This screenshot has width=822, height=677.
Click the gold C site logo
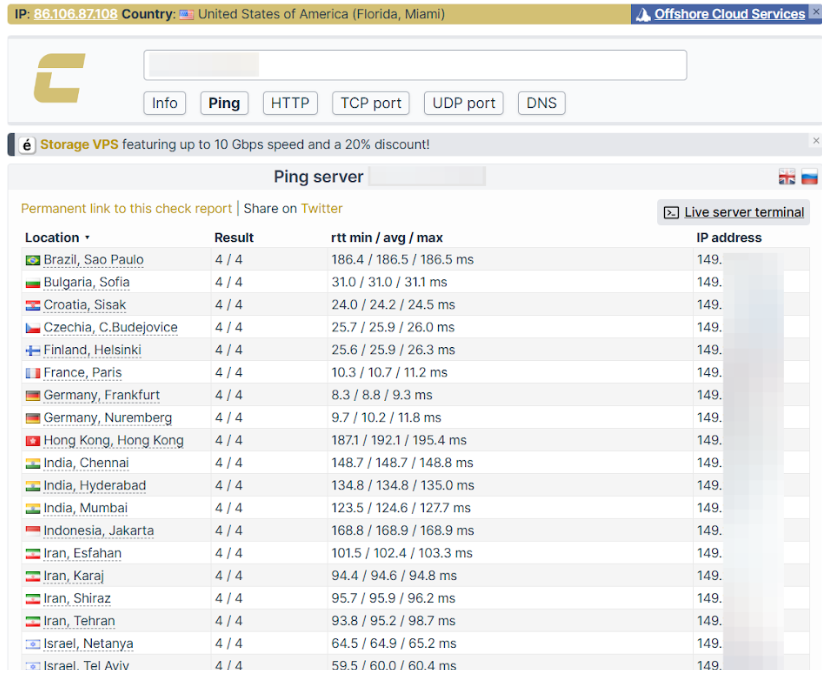(x=59, y=78)
